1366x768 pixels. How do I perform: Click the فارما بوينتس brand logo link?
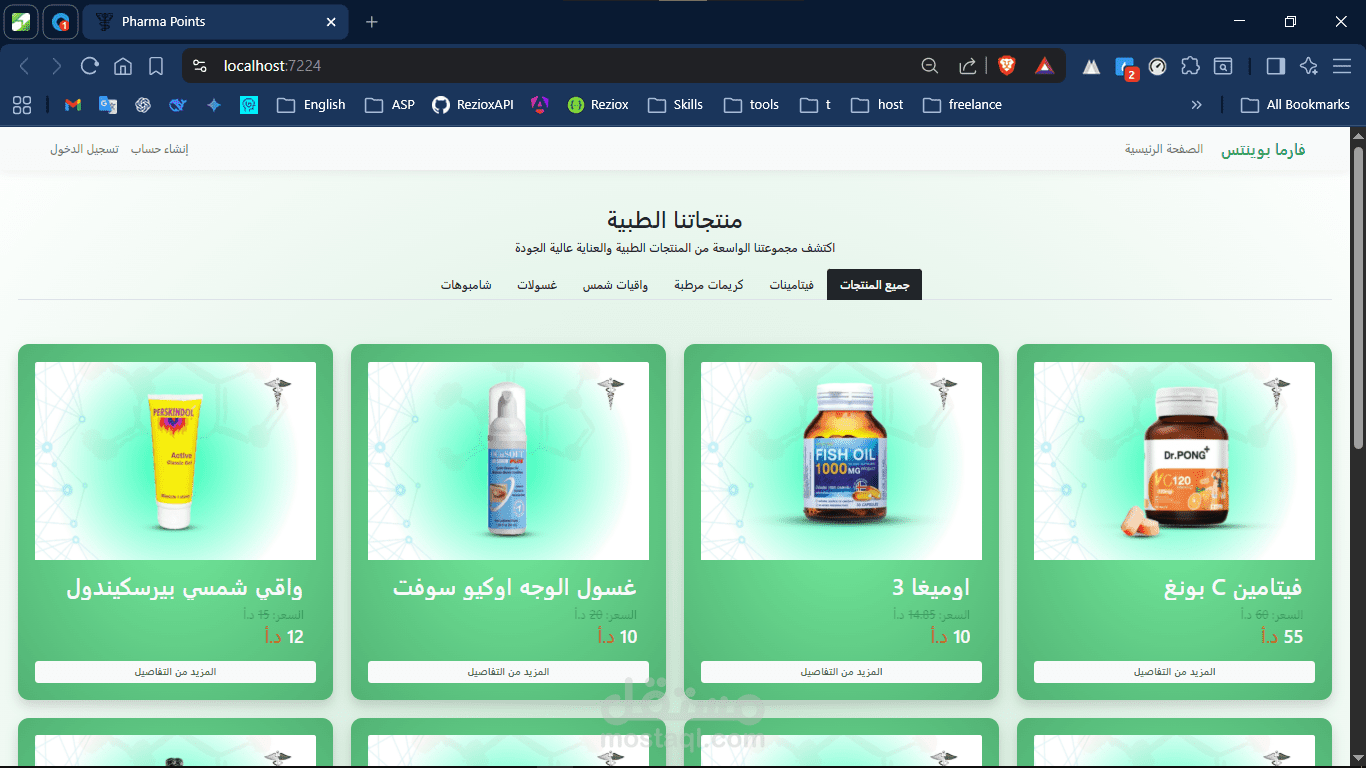[x=1263, y=150]
